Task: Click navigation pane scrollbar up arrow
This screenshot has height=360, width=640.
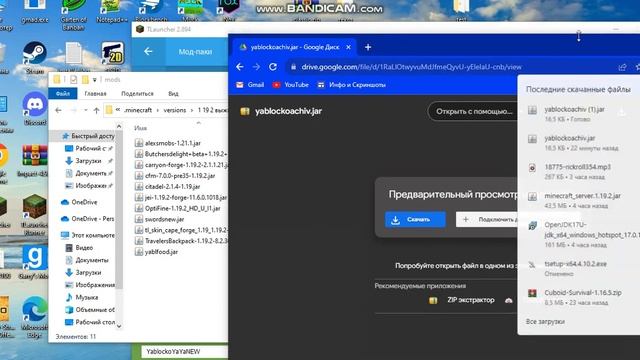Action: point(119,127)
